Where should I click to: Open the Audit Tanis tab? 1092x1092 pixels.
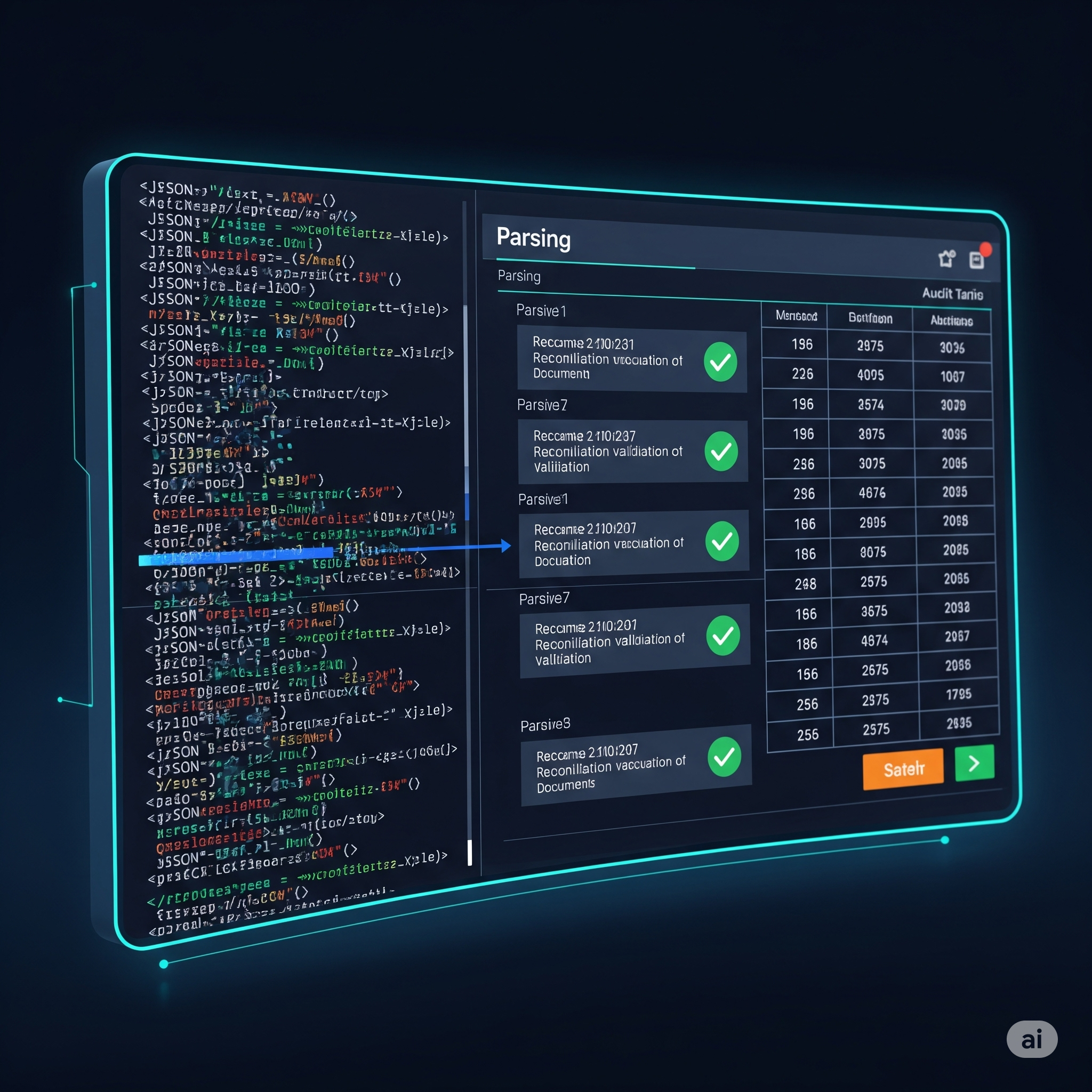(x=952, y=293)
